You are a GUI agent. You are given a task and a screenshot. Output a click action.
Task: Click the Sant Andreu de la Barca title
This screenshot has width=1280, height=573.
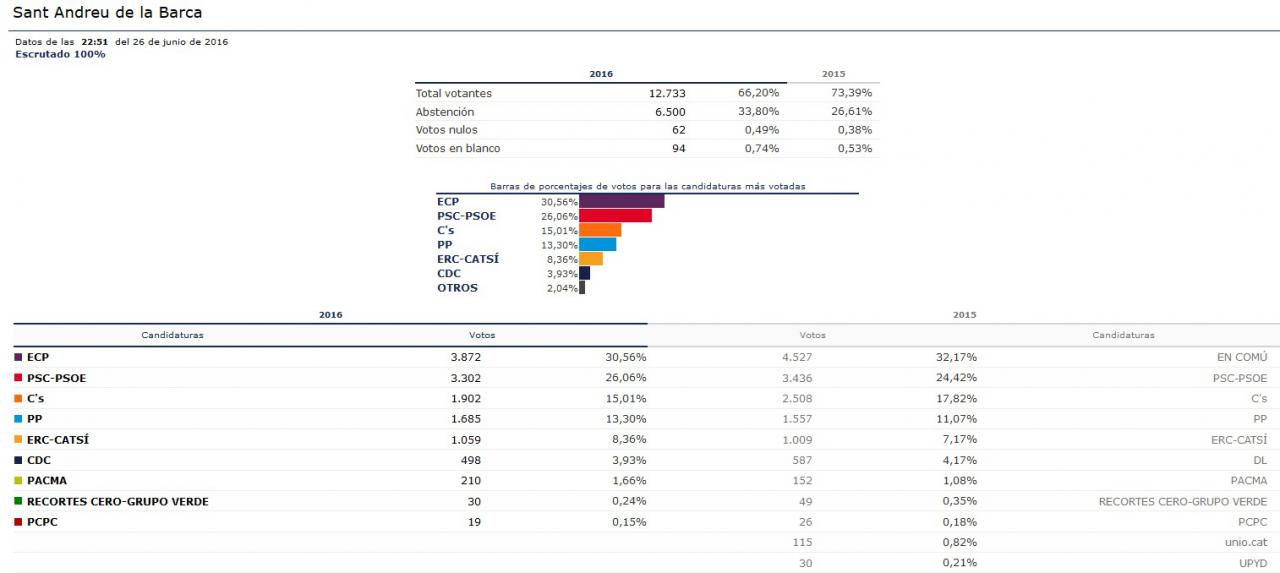(107, 13)
